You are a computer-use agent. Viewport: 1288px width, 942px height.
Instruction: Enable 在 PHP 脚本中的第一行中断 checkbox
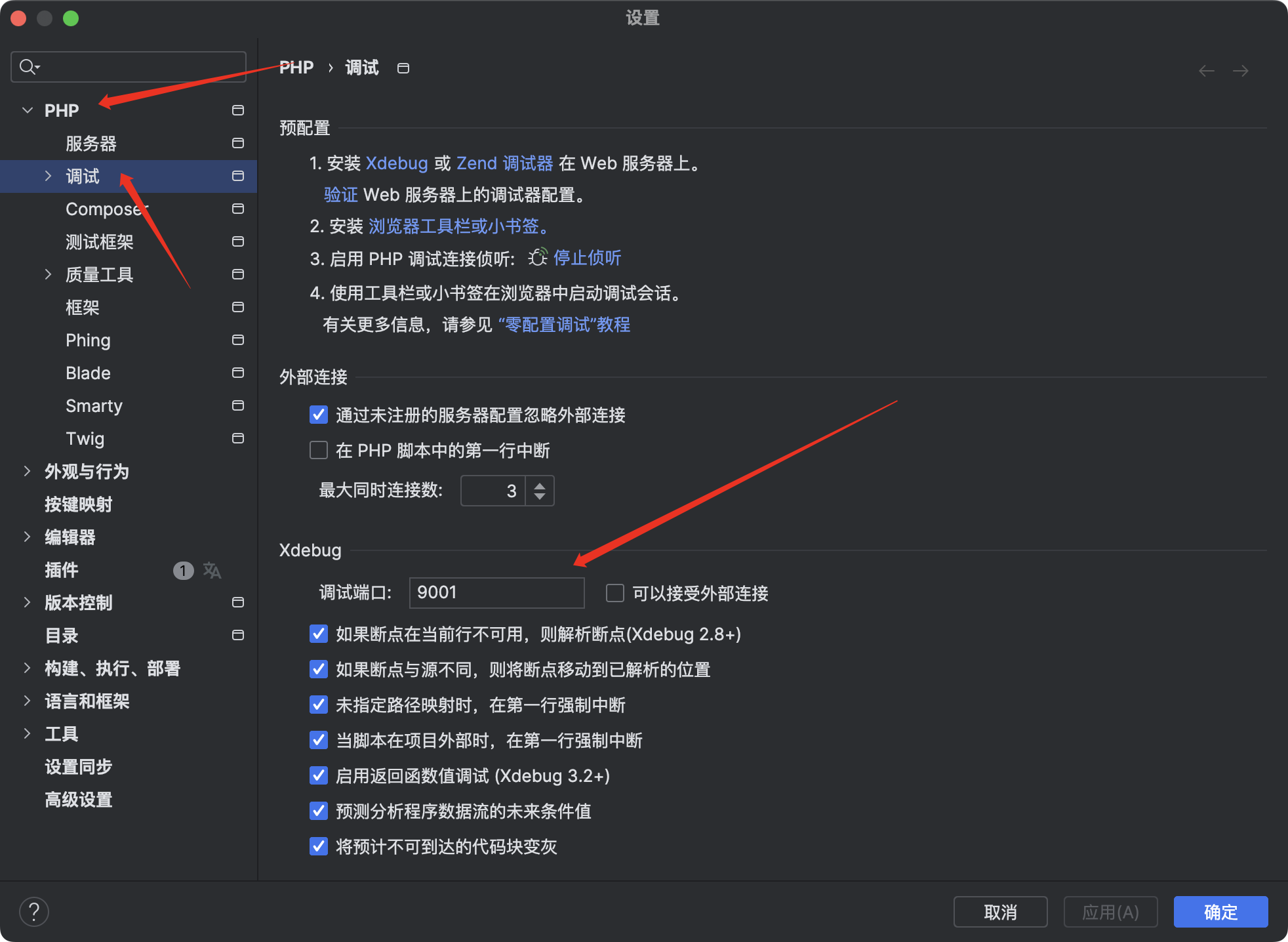pyautogui.click(x=319, y=451)
